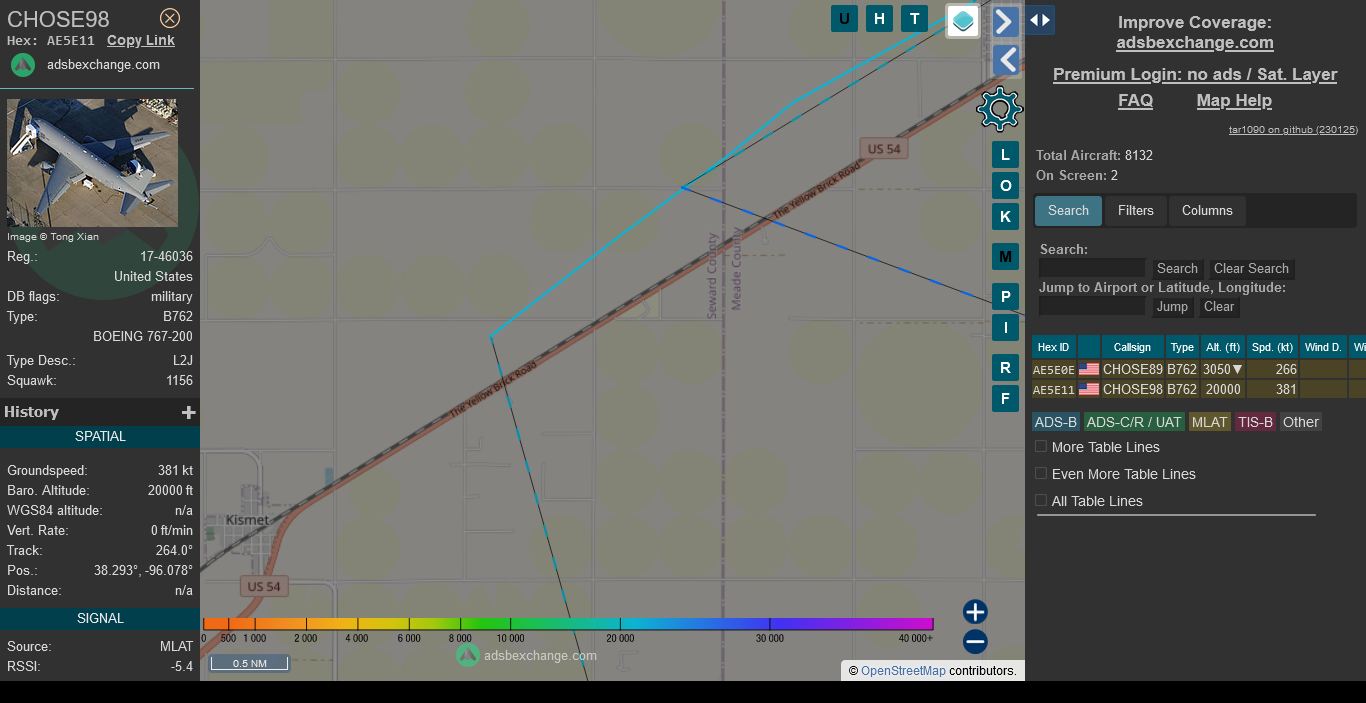Image resolution: width=1366 pixels, height=703 pixels.
Task: Open OpenStreetMap contributors link
Action: coord(903,671)
